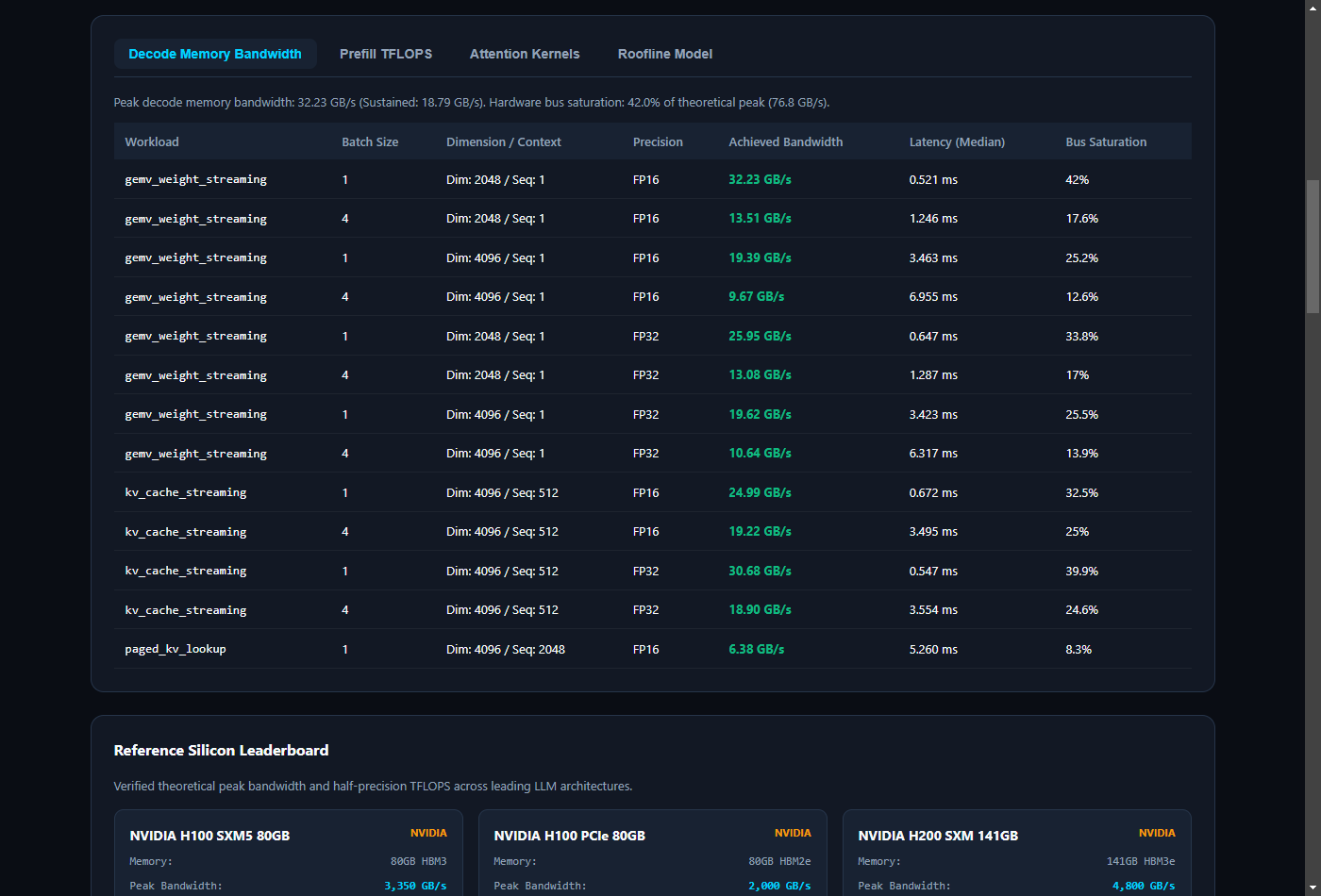Open the NVIDIA H200 SXM 141GB card title
The width and height of the screenshot is (1321, 896).
[938, 836]
